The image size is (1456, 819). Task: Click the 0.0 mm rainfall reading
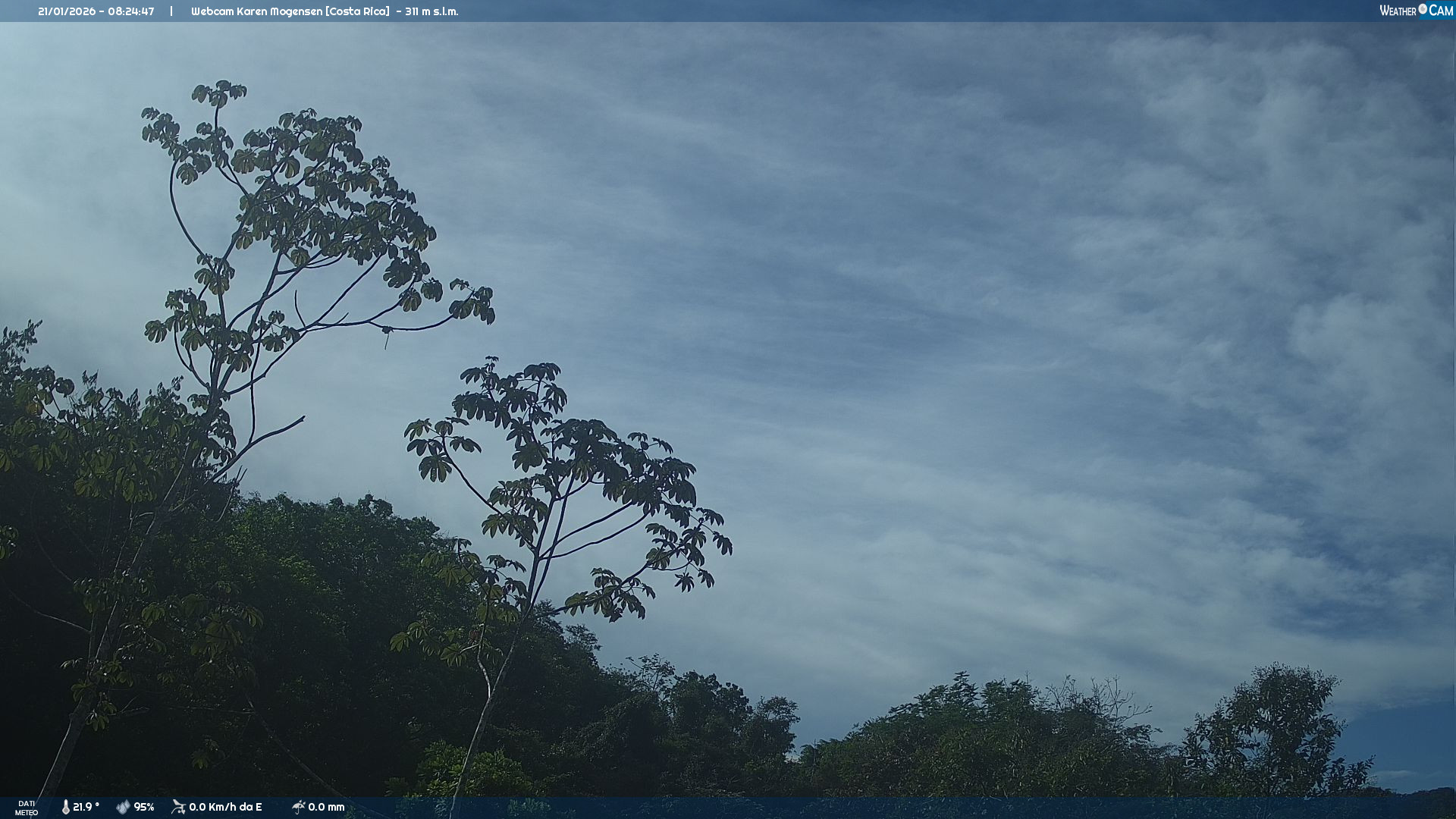click(x=326, y=807)
